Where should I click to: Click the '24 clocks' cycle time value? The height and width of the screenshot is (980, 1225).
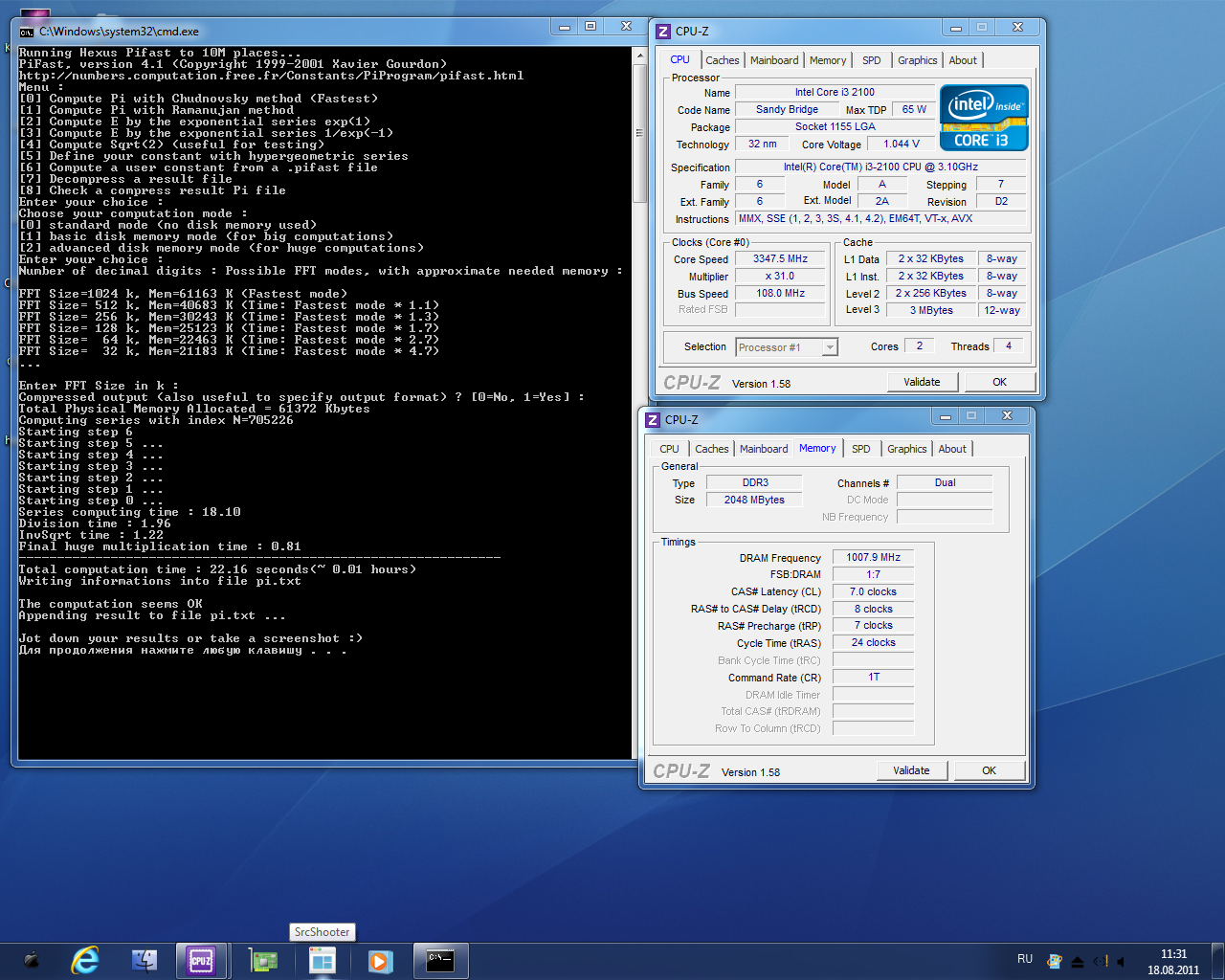(873, 643)
